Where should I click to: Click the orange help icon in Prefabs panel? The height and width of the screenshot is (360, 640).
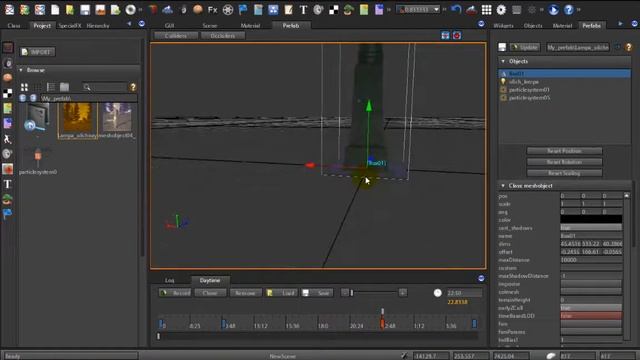(629, 47)
